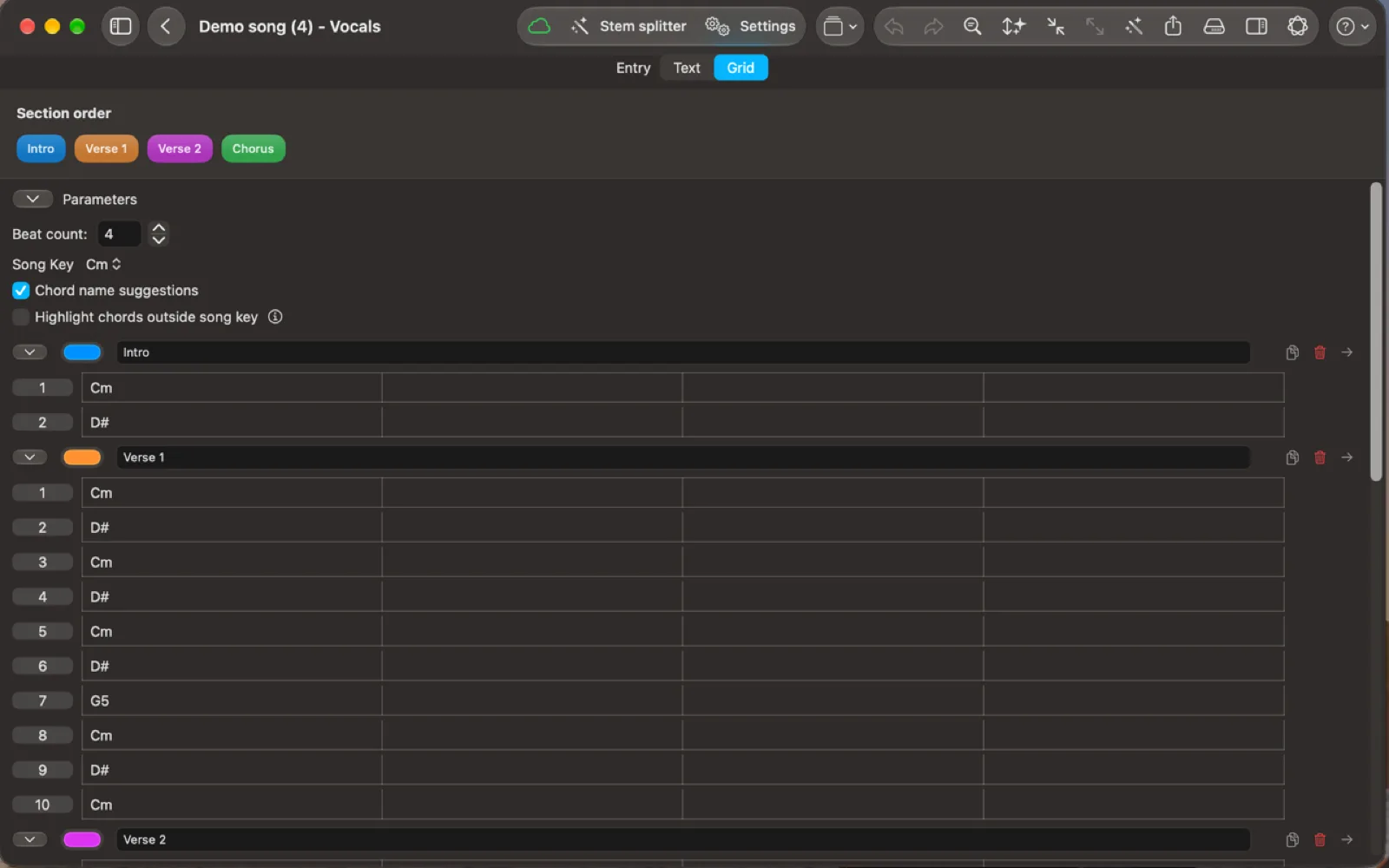
Task: Copy the Verse 2 section
Action: tap(1293, 839)
